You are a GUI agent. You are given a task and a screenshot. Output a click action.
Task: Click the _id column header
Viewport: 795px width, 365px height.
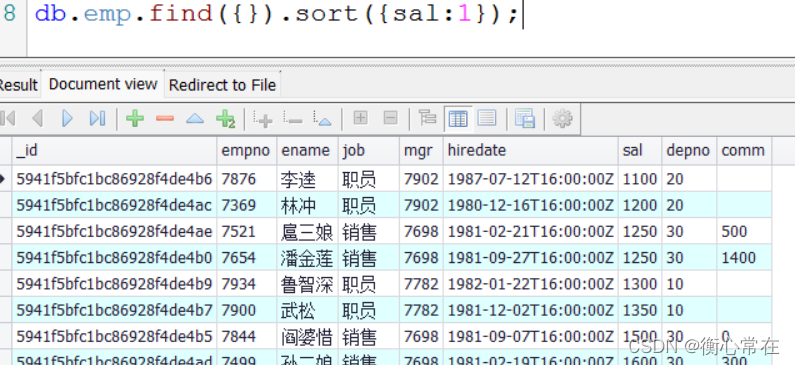click(x=115, y=151)
